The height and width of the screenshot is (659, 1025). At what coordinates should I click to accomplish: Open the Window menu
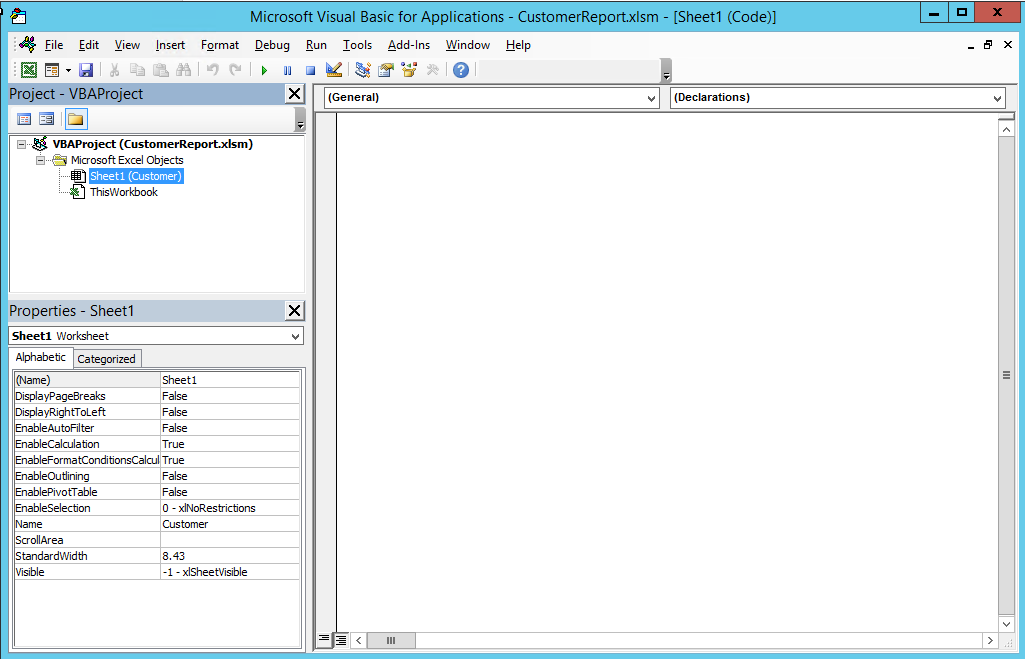[x=468, y=45]
